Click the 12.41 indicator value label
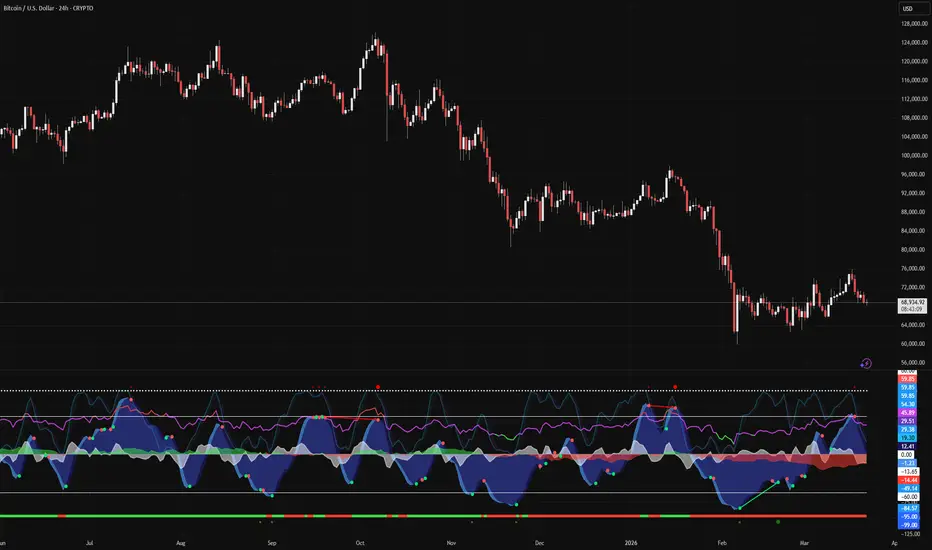This screenshot has width=932, height=550. 908,446
